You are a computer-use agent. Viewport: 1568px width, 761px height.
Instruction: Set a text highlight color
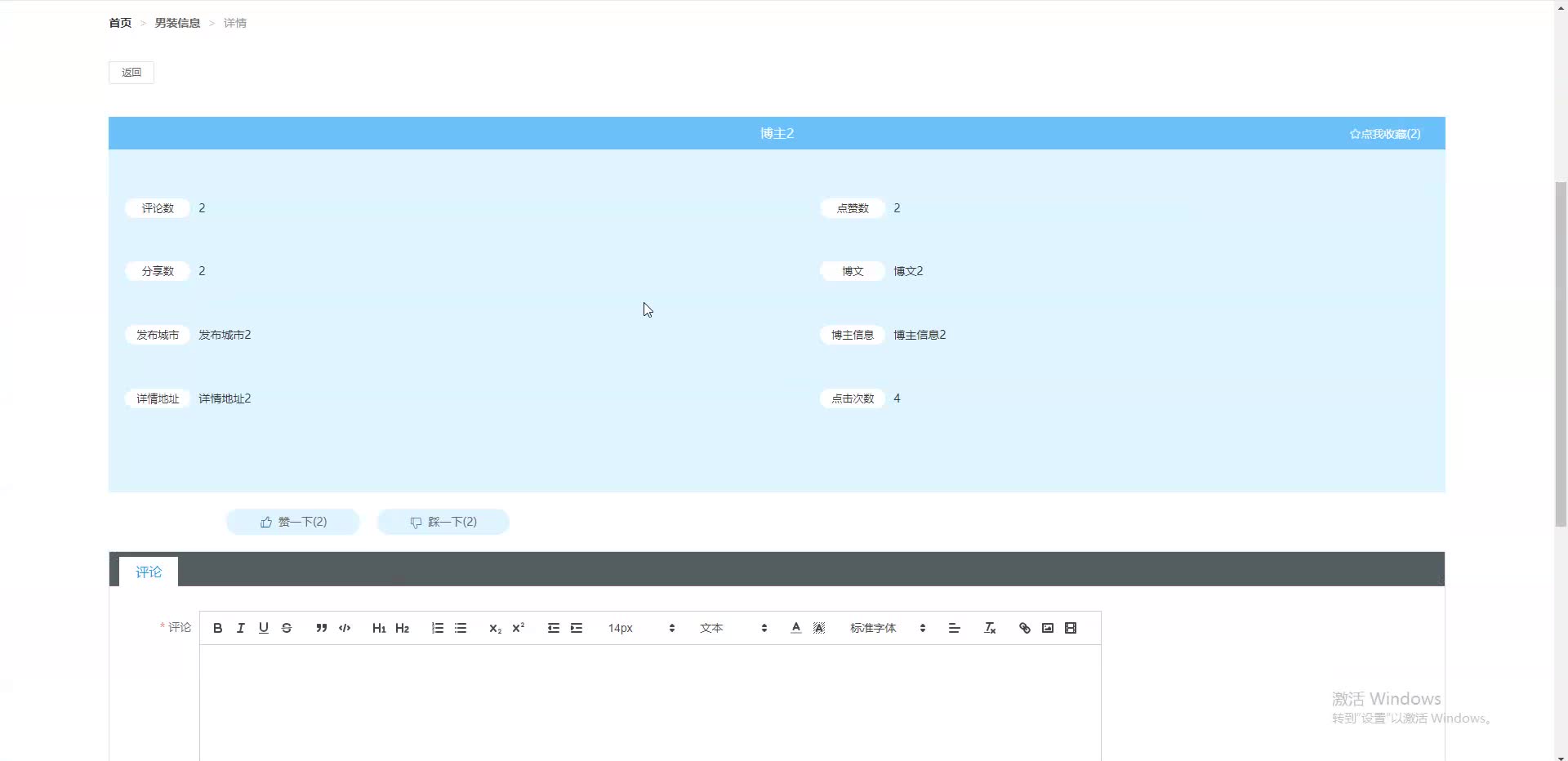click(x=819, y=627)
